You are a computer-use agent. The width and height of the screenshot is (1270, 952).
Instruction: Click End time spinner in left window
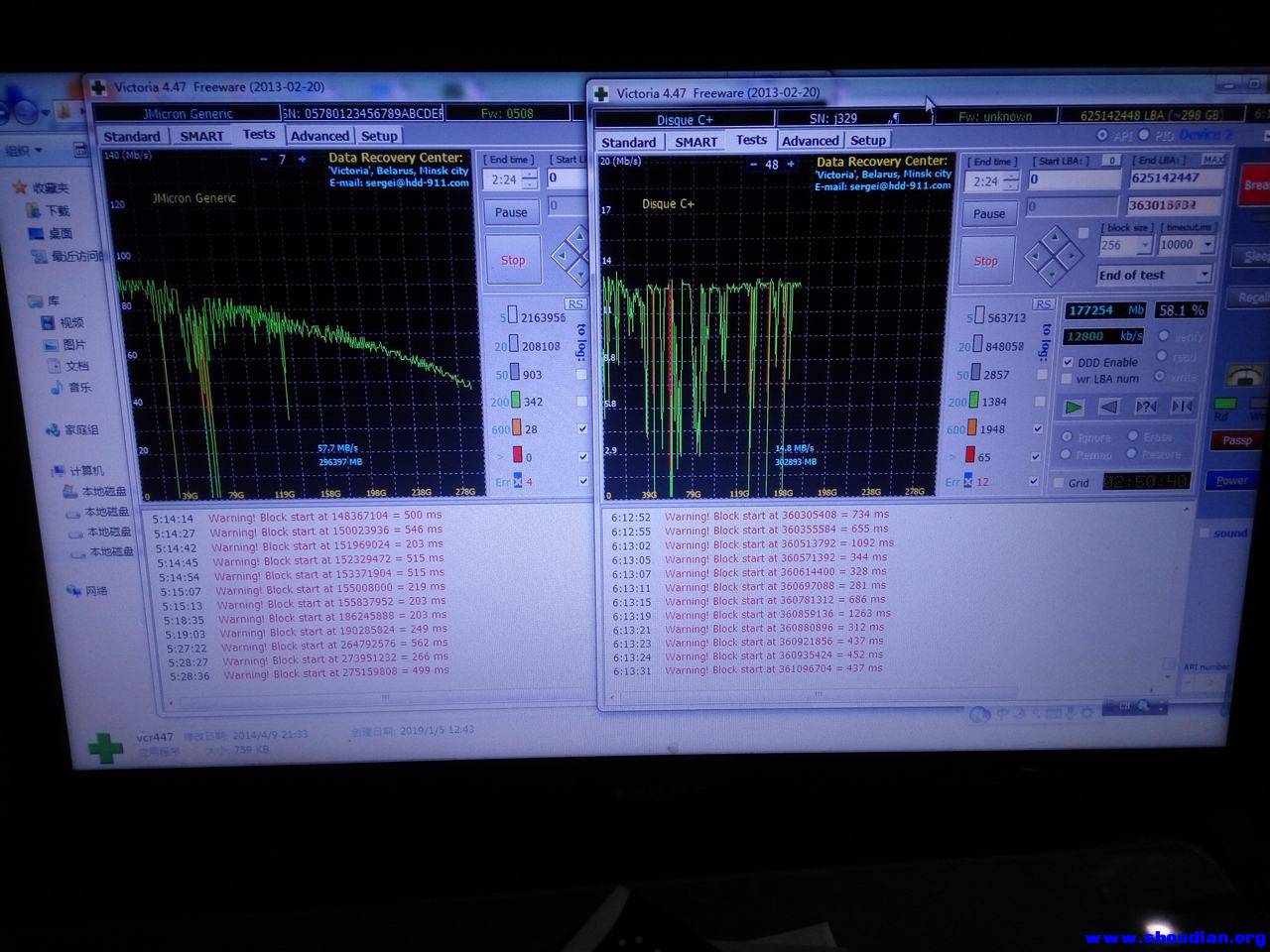pos(530,179)
